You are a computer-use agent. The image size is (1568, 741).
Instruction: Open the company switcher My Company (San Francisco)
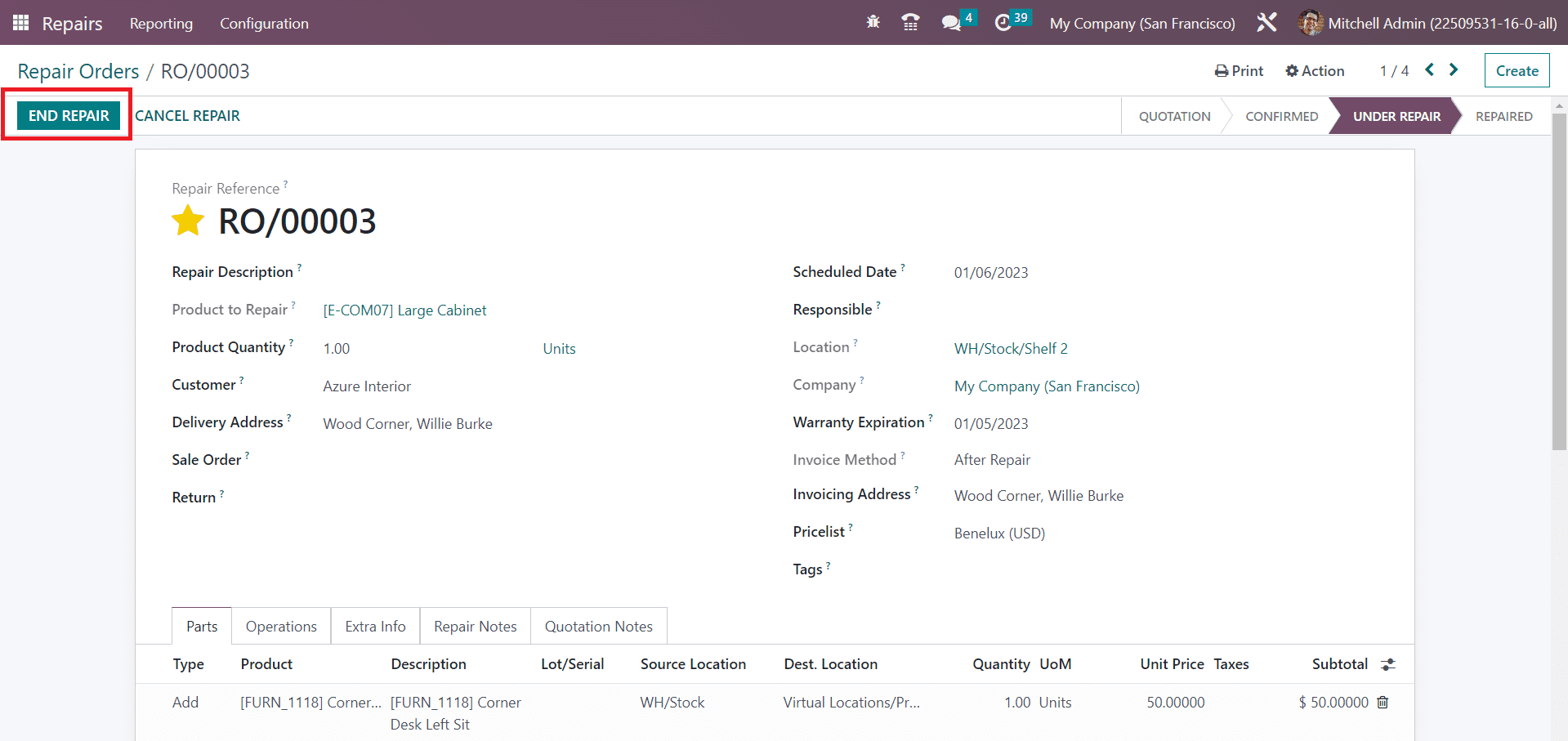tap(1142, 24)
